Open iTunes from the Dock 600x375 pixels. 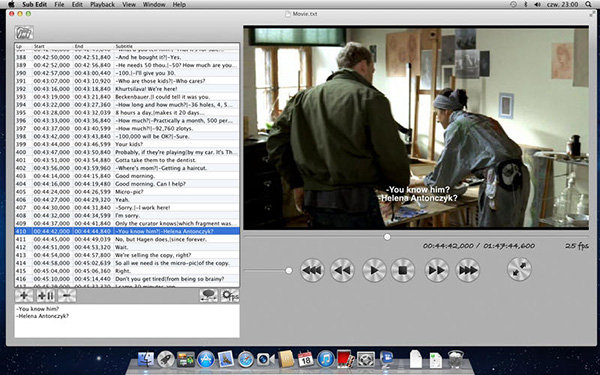coord(326,359)
